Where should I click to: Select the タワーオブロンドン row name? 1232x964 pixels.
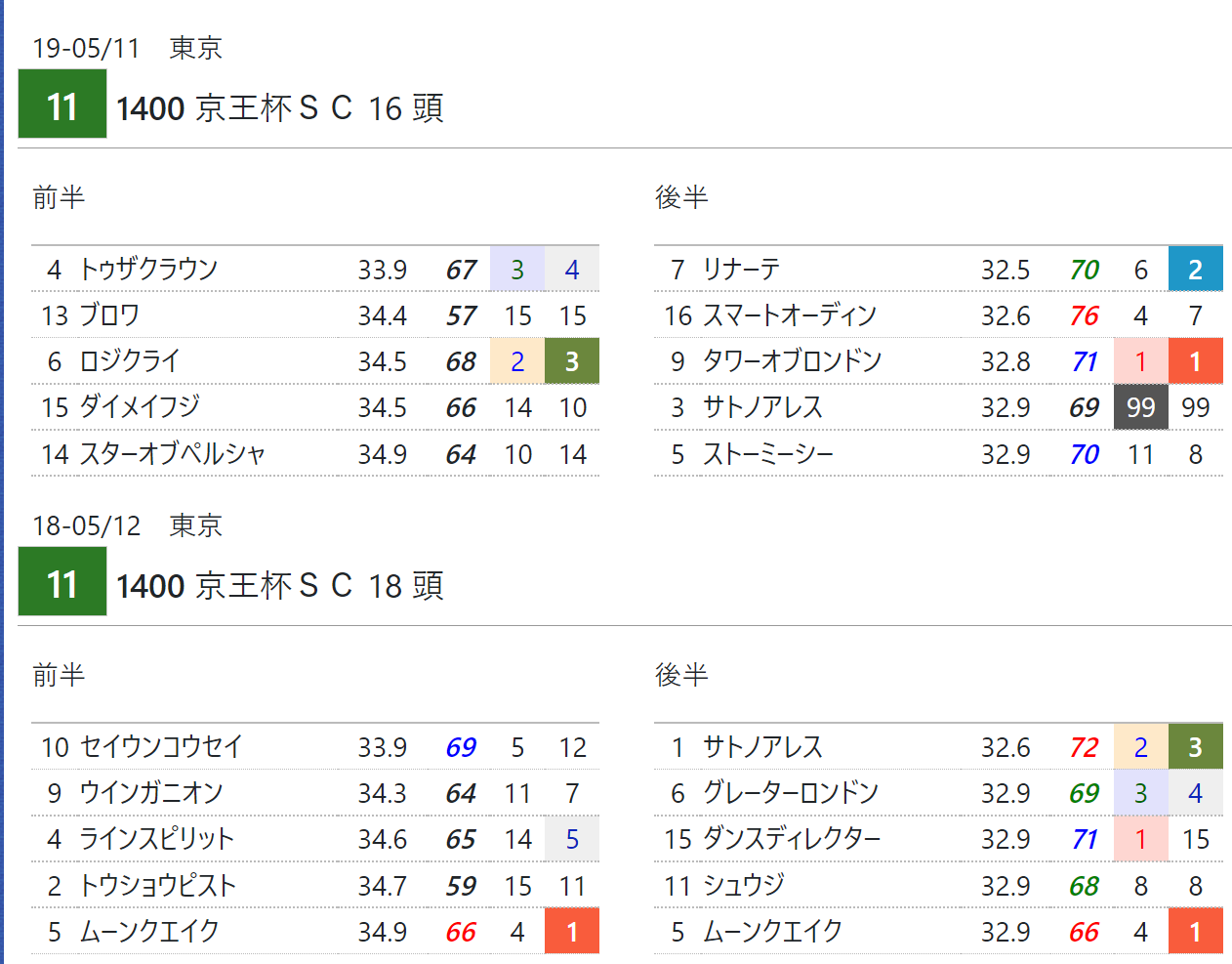(792, 361)
